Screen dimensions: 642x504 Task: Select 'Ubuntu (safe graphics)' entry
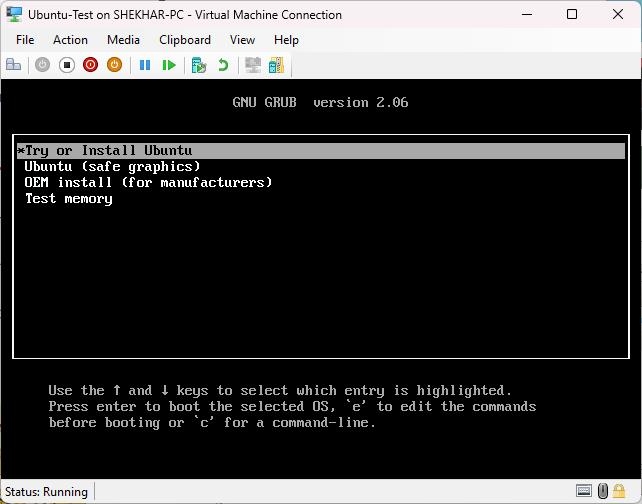[x=113, y=167]
